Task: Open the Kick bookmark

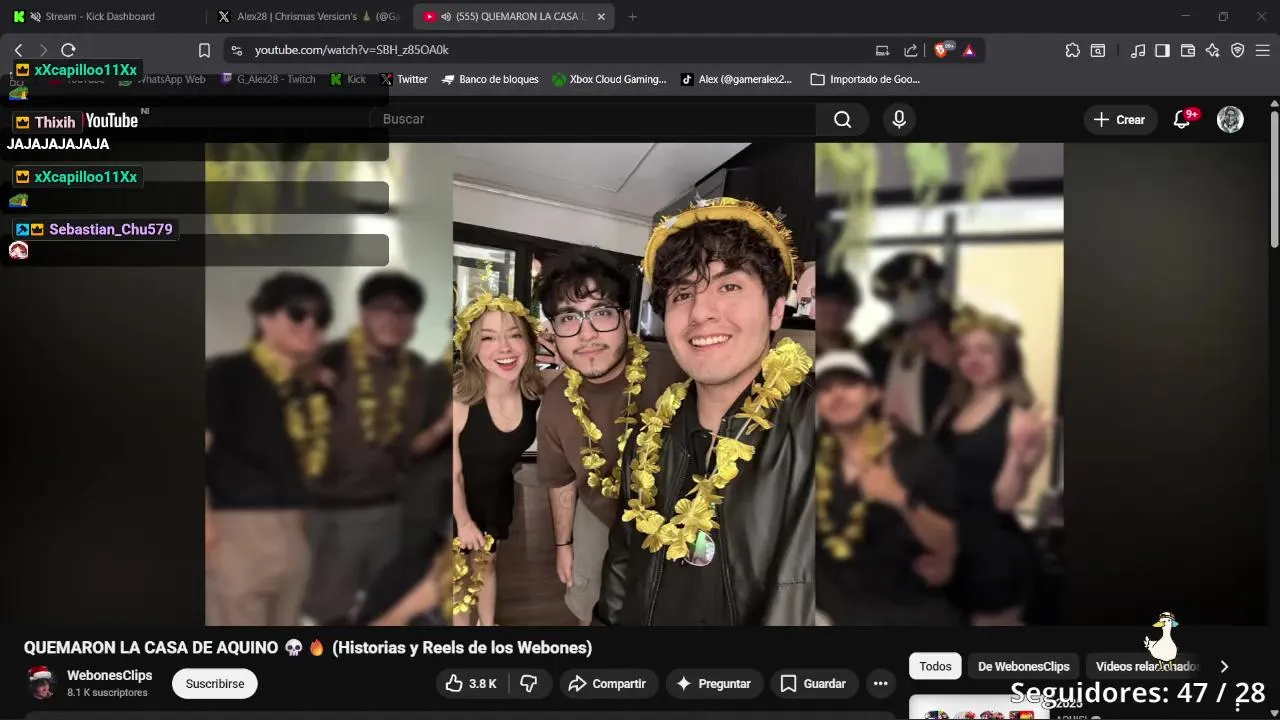Action: [x=348, y=79]
